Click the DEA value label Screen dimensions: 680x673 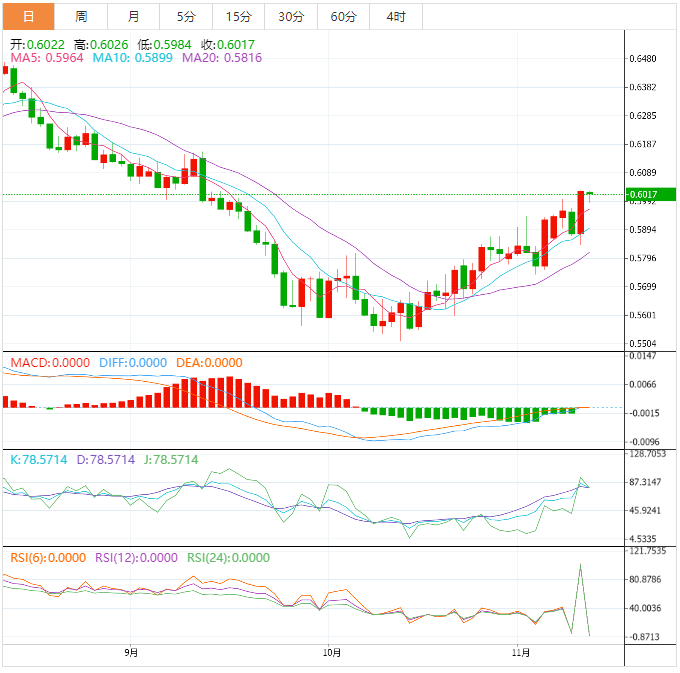pyautogui.click(x=209, y=362)
